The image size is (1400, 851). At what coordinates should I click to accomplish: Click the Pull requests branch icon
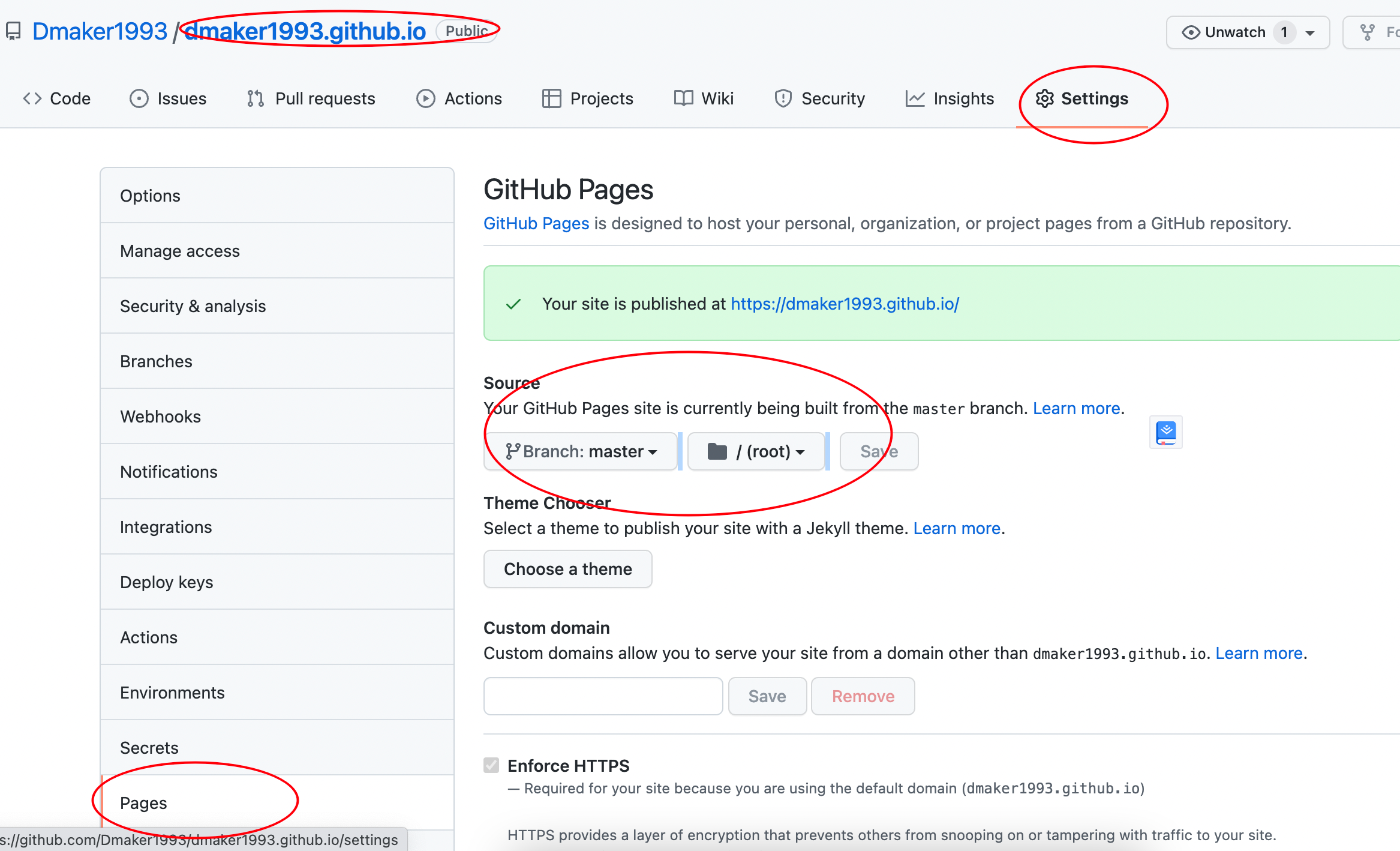[256, 98]
